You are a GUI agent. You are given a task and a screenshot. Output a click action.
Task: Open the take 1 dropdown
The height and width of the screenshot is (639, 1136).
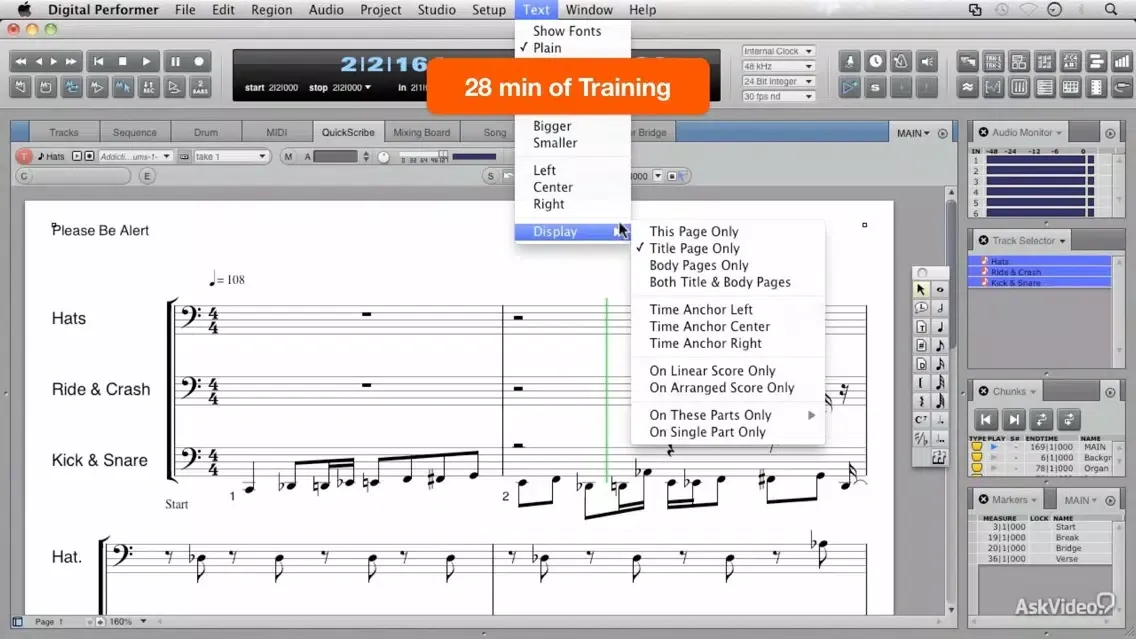230,156
